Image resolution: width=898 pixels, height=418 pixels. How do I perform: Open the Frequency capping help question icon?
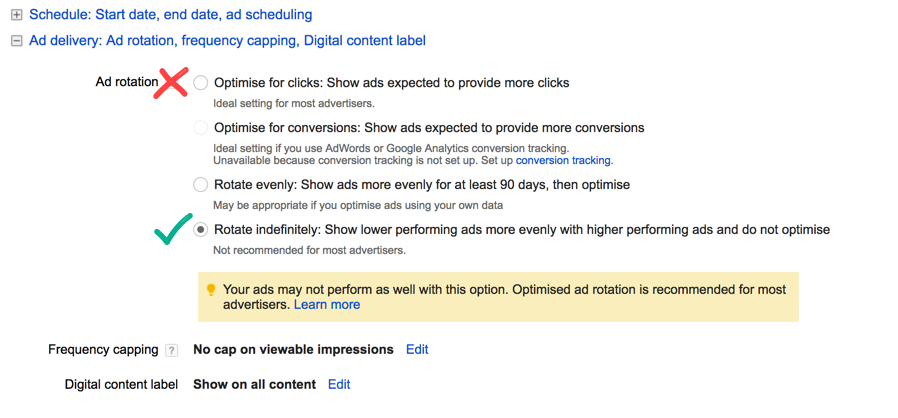pyautogui.click(x=172, y=350)
